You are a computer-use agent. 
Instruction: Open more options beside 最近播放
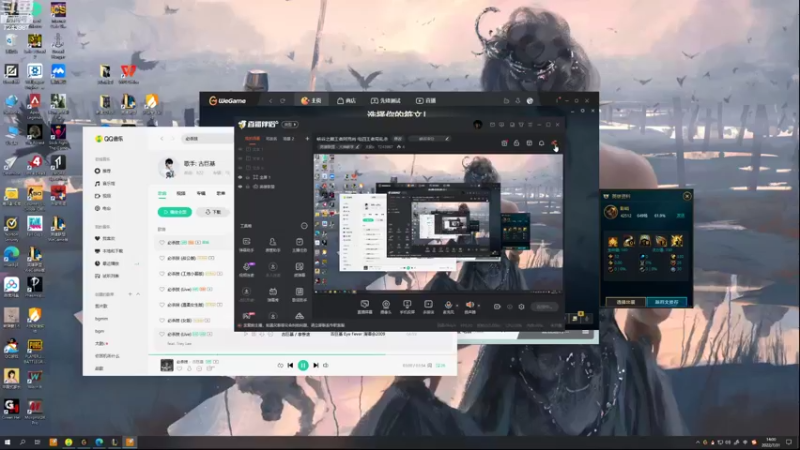(x=137, y=264)
